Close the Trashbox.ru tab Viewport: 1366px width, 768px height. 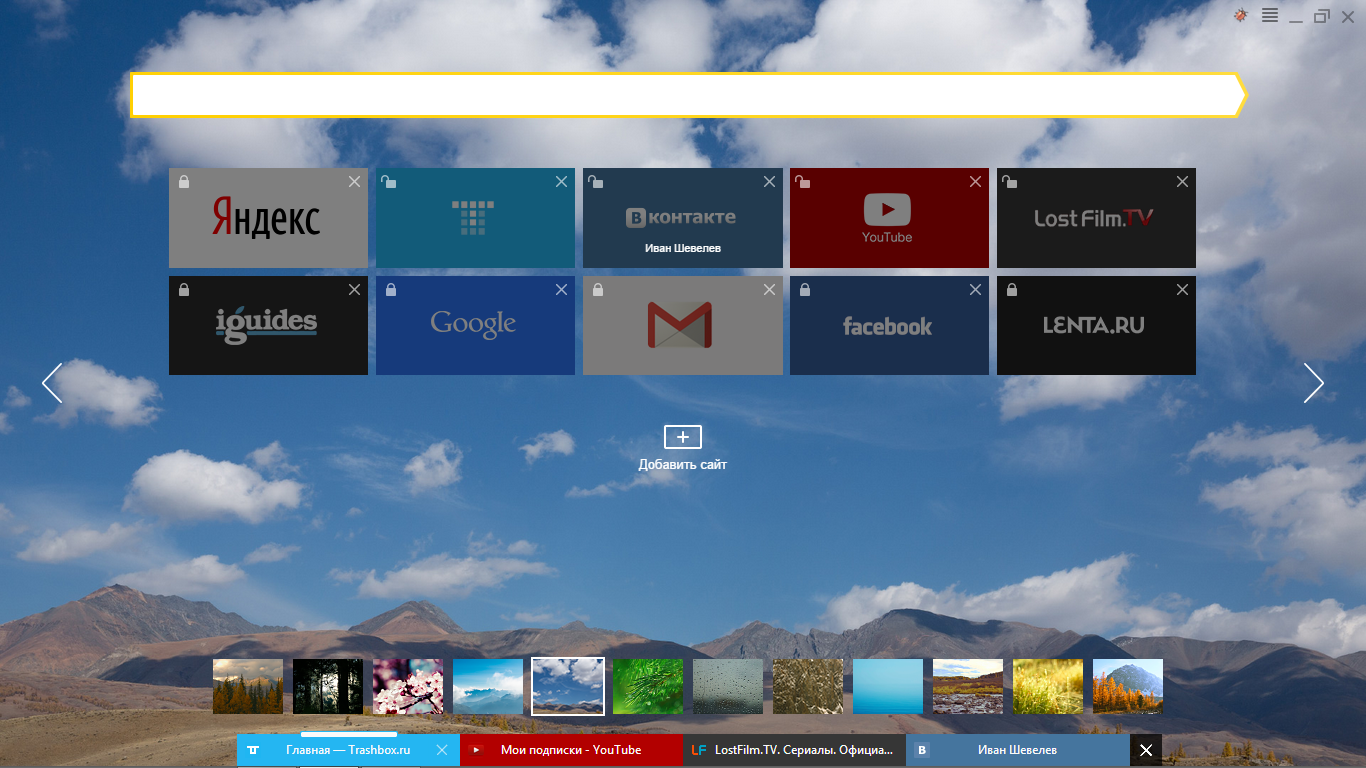point(443,750)
